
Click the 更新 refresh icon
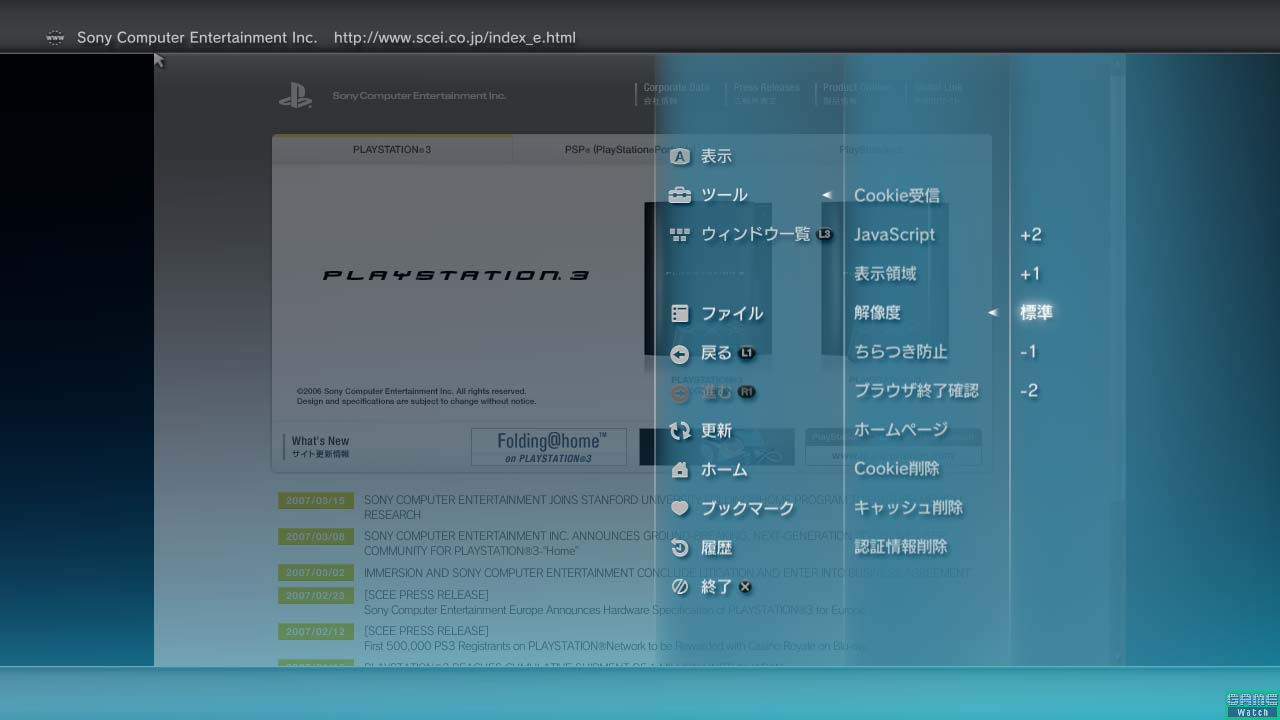tap(680, 431)
